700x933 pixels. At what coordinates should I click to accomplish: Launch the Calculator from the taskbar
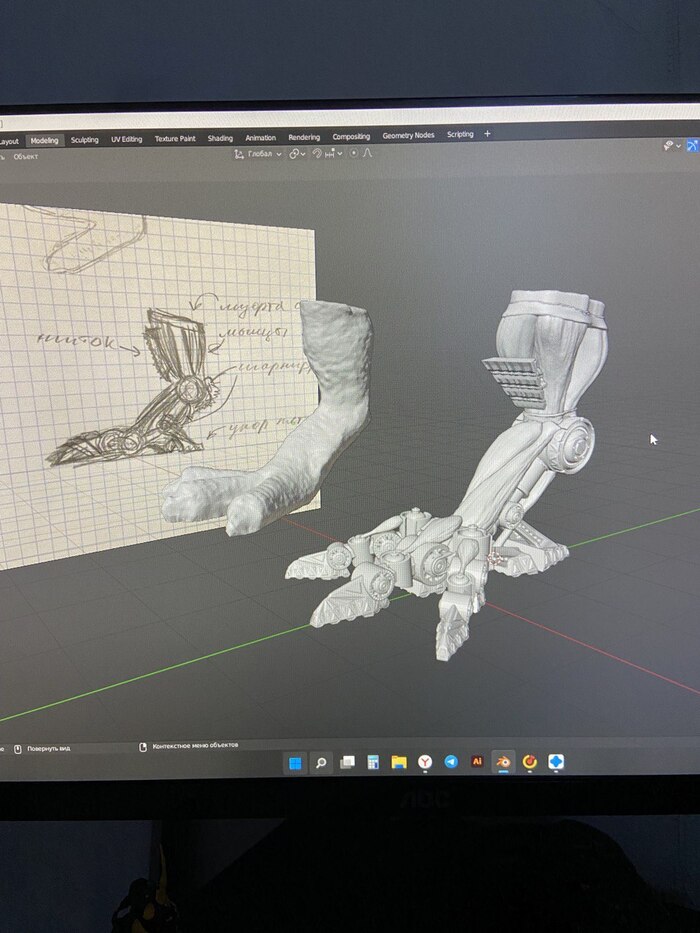tap(373, 762)
